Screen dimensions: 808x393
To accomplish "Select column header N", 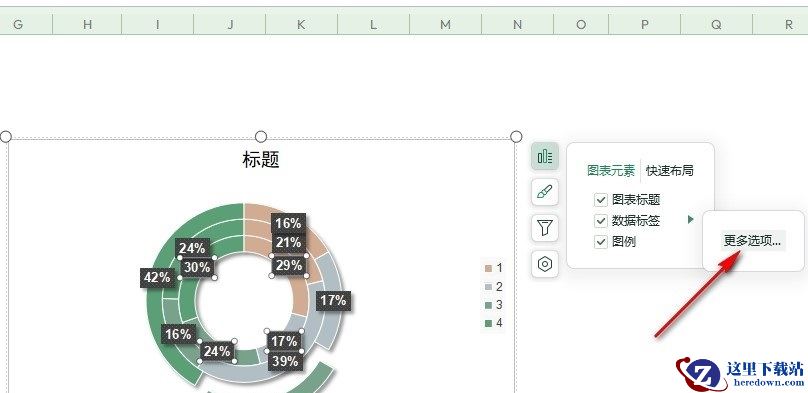I will [517, 24].
